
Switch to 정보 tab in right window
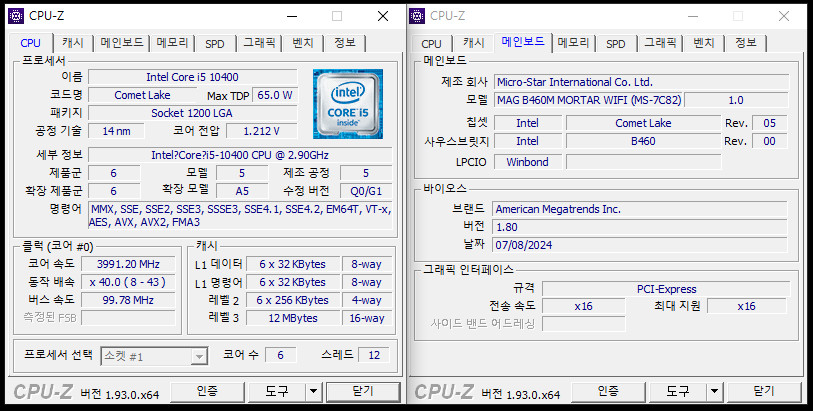pos(746,43)
